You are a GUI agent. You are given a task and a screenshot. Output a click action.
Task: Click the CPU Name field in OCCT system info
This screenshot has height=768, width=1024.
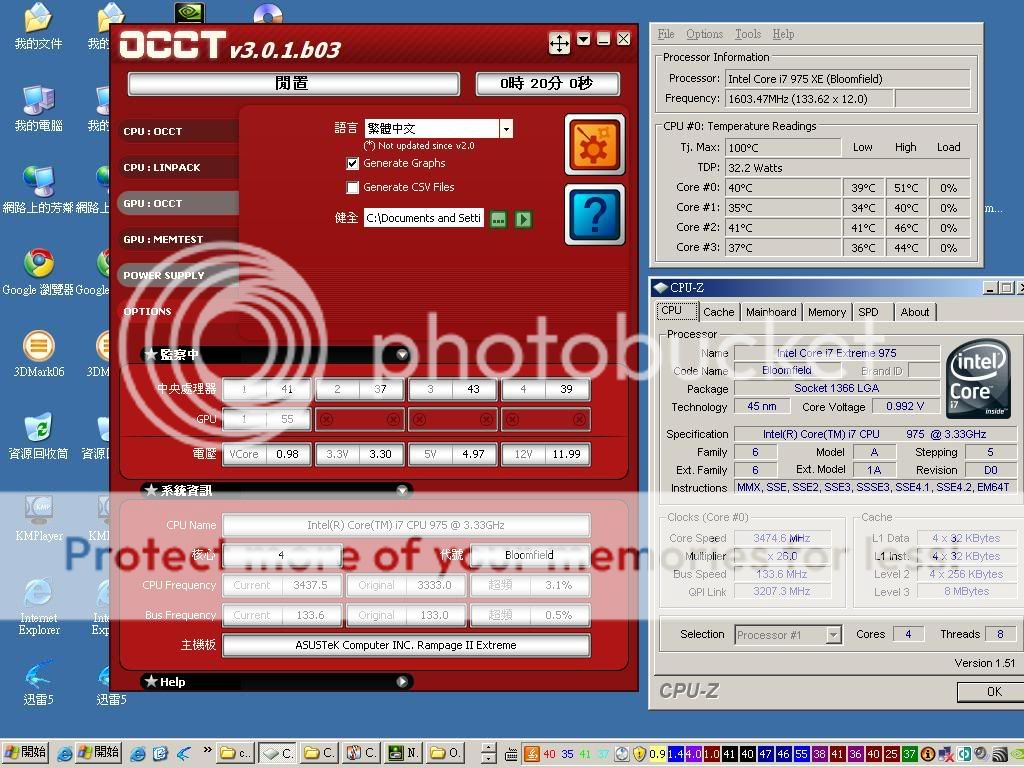pyautogui.click(x=406, y=525)
